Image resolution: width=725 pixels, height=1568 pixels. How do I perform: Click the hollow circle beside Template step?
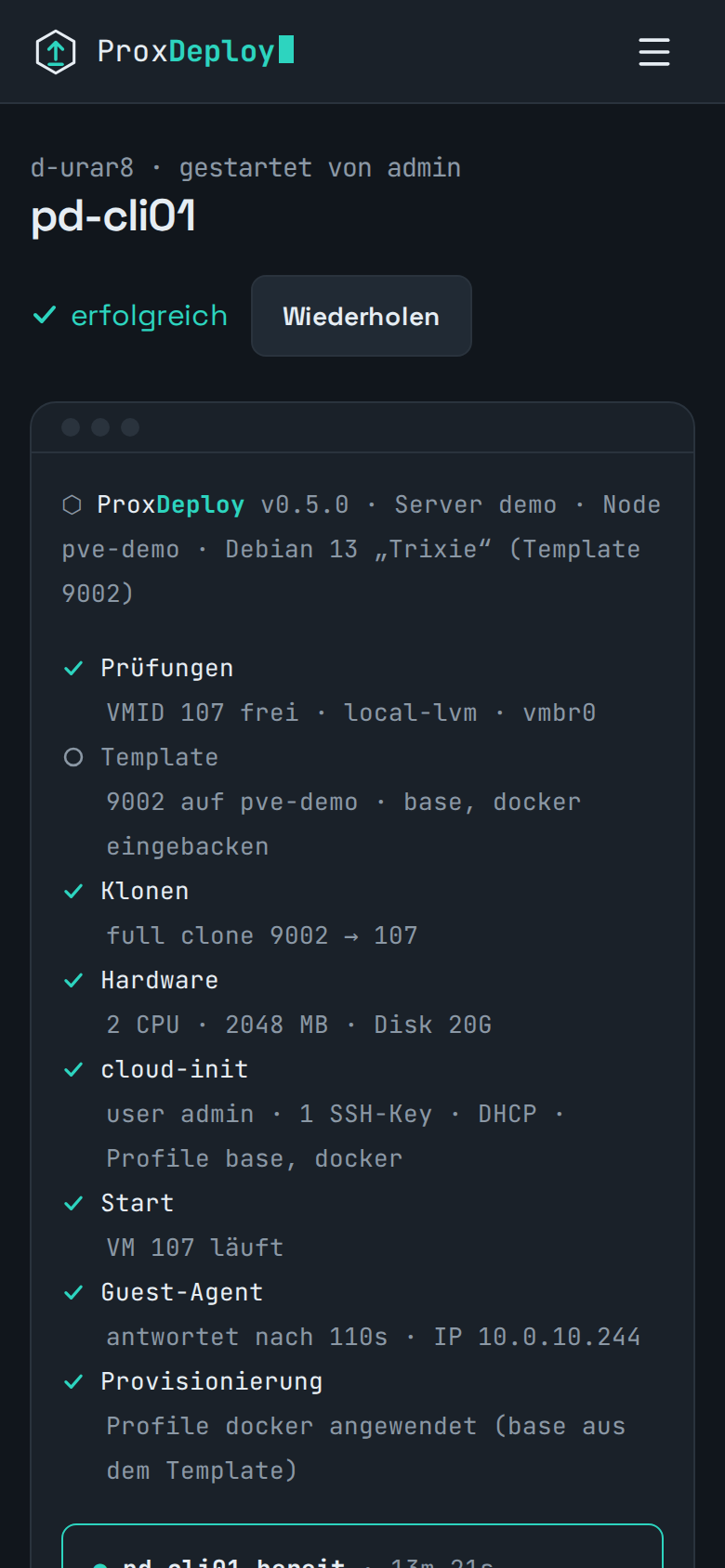(x=73, y=757)
